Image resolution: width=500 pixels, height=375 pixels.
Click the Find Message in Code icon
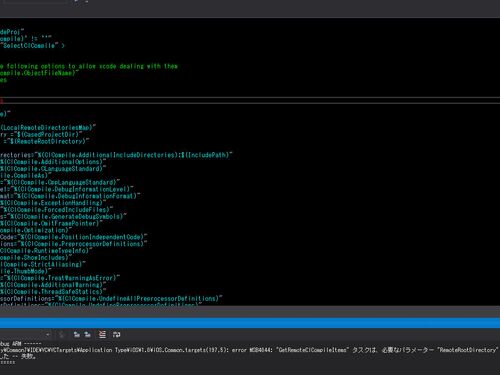point(61,334)
